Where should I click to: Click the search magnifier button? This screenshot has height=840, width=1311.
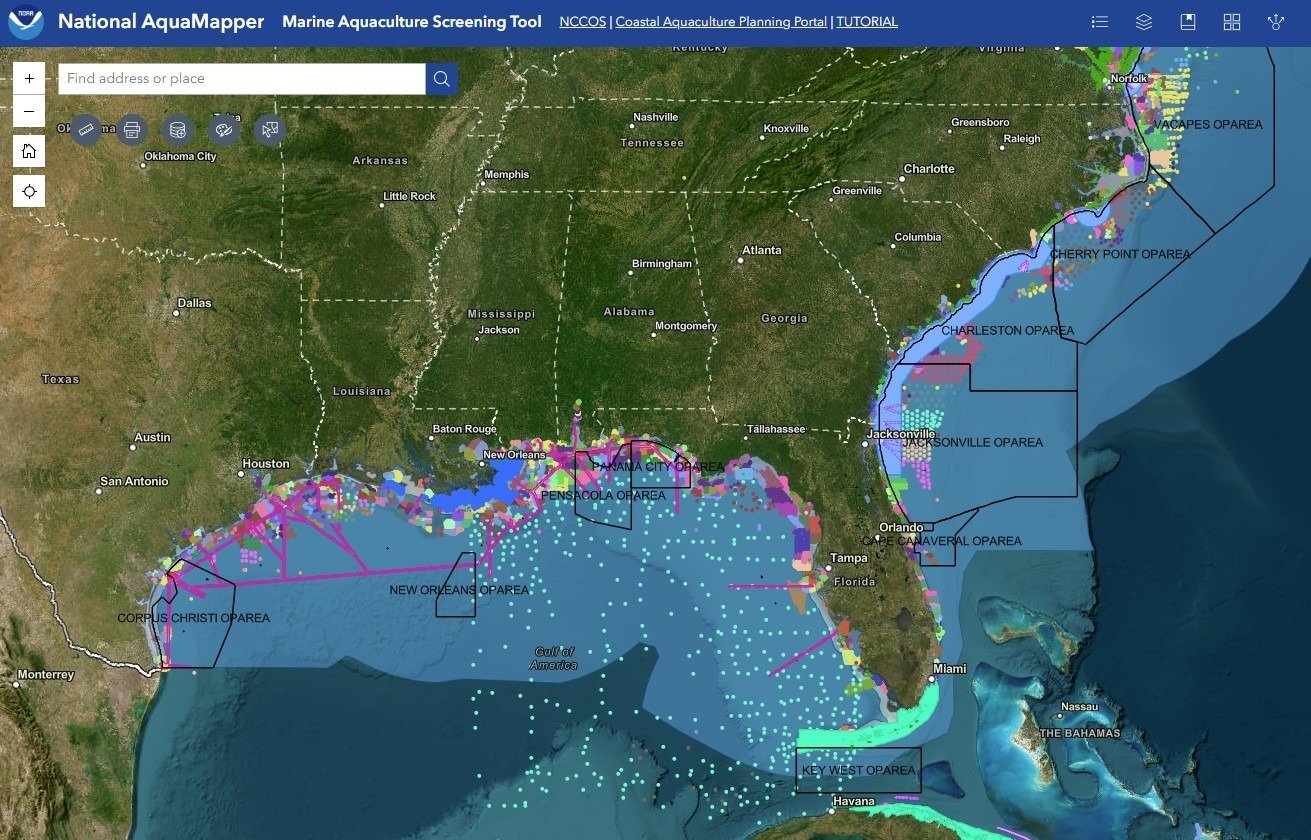click(x=442, y=79)
